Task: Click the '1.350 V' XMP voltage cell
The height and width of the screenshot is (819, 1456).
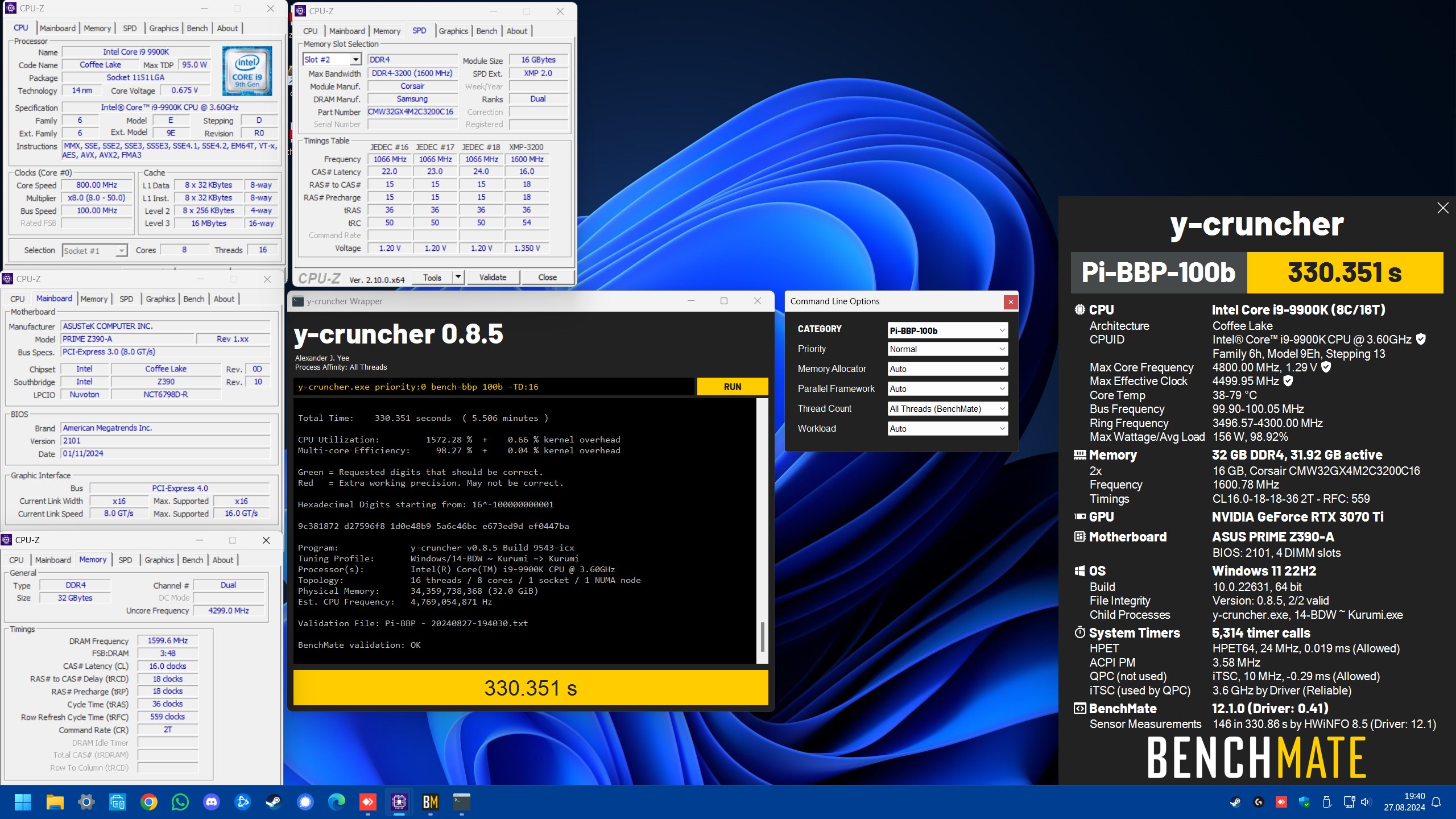Action: [x=527, y=248]
